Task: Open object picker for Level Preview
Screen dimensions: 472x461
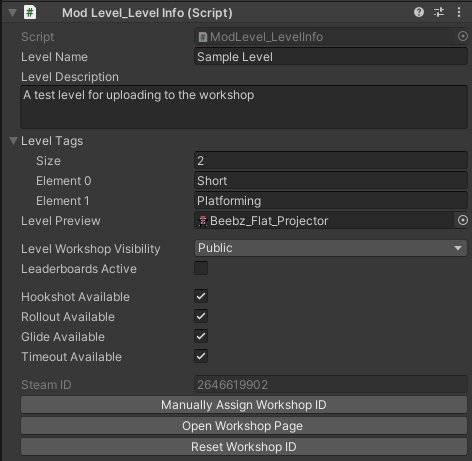Action: pyautogui.click(x=462, y=220)
